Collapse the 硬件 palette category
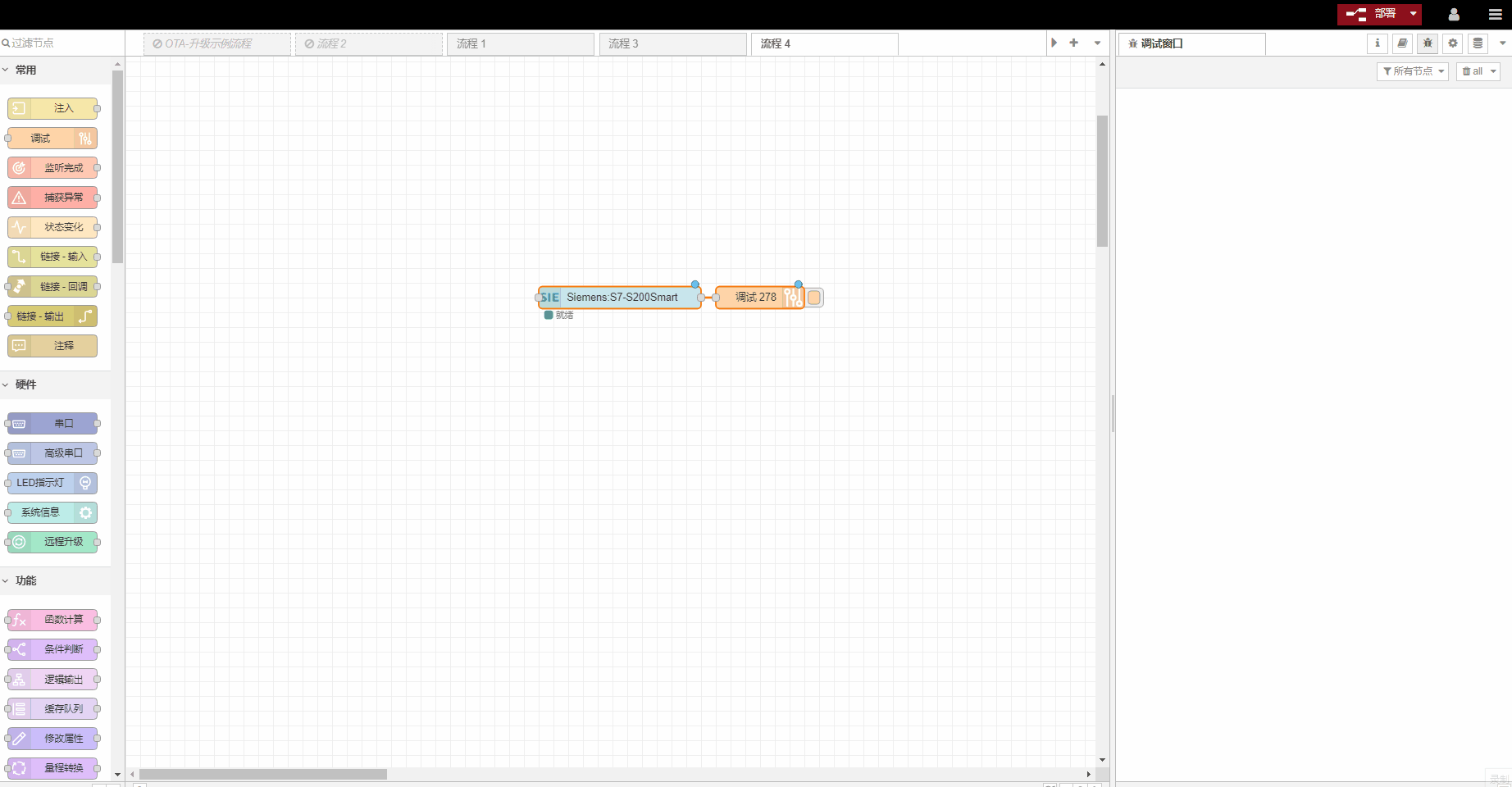The image size is (1512, 787). (x=25, y=384)
